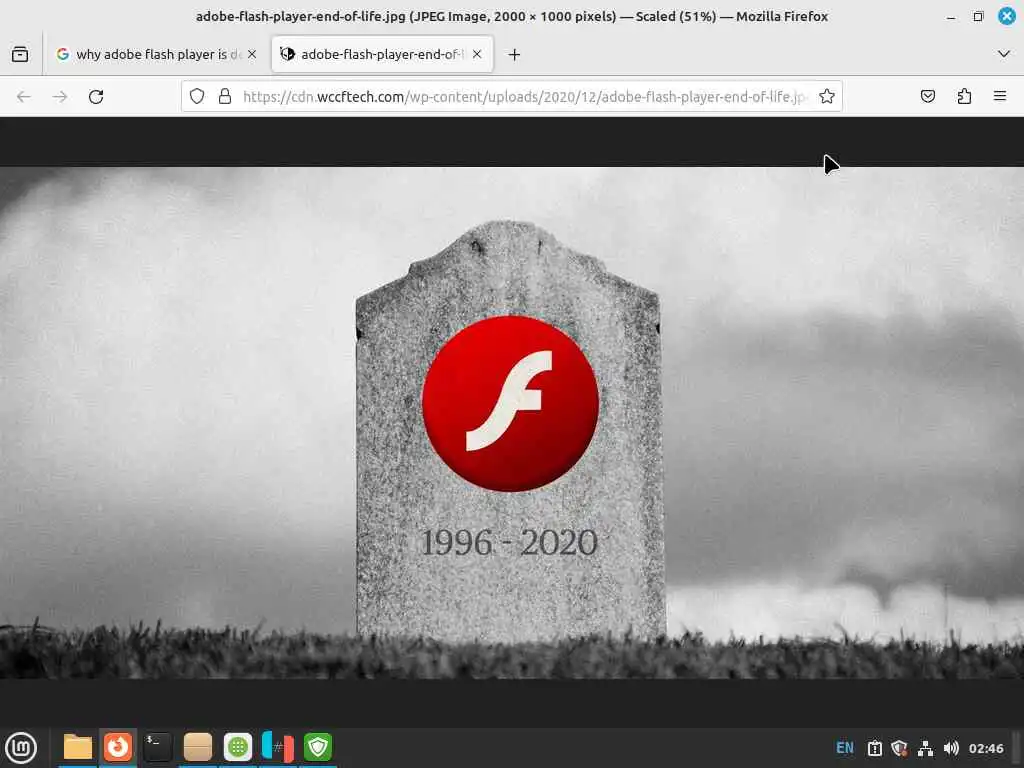
Task: Expand the list all tabs chevron
Action: coord(1004,54)
